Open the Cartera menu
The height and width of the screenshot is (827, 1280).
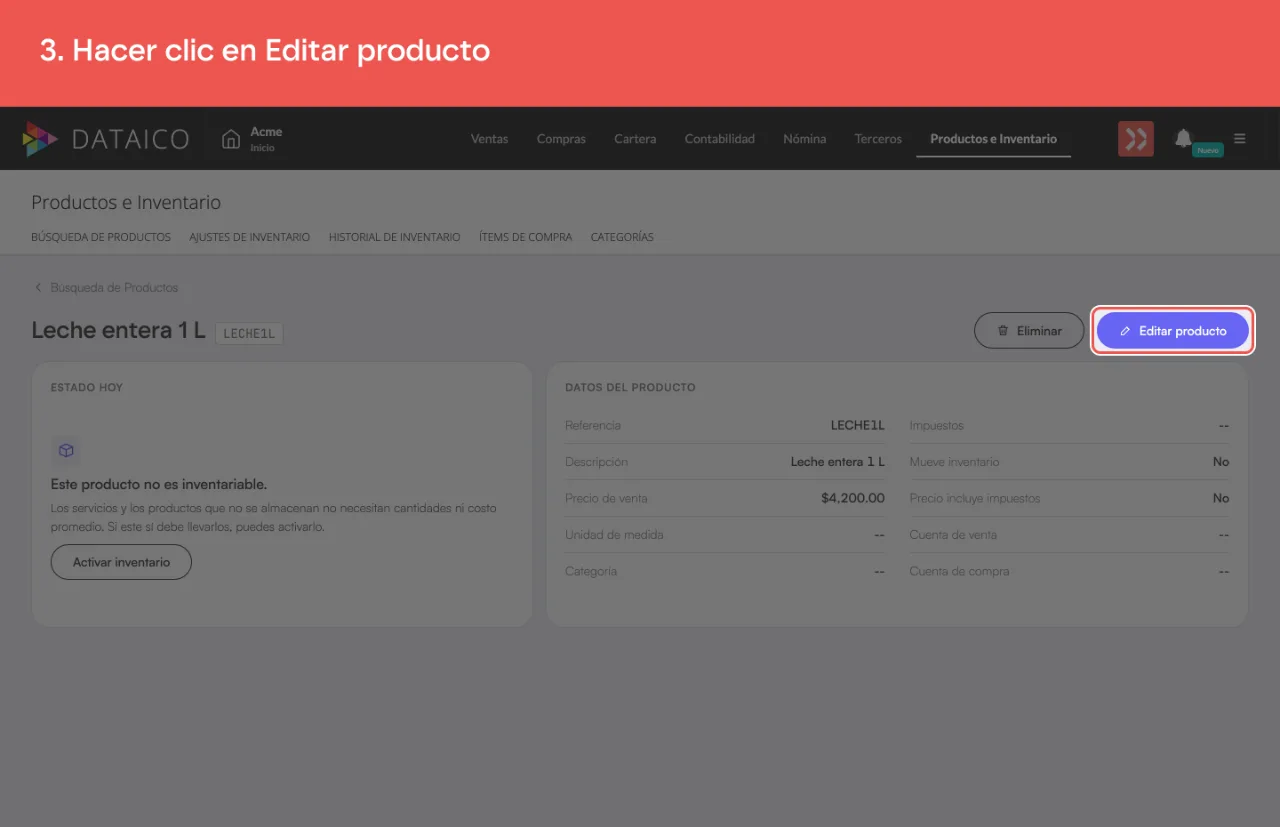(635, 139)
